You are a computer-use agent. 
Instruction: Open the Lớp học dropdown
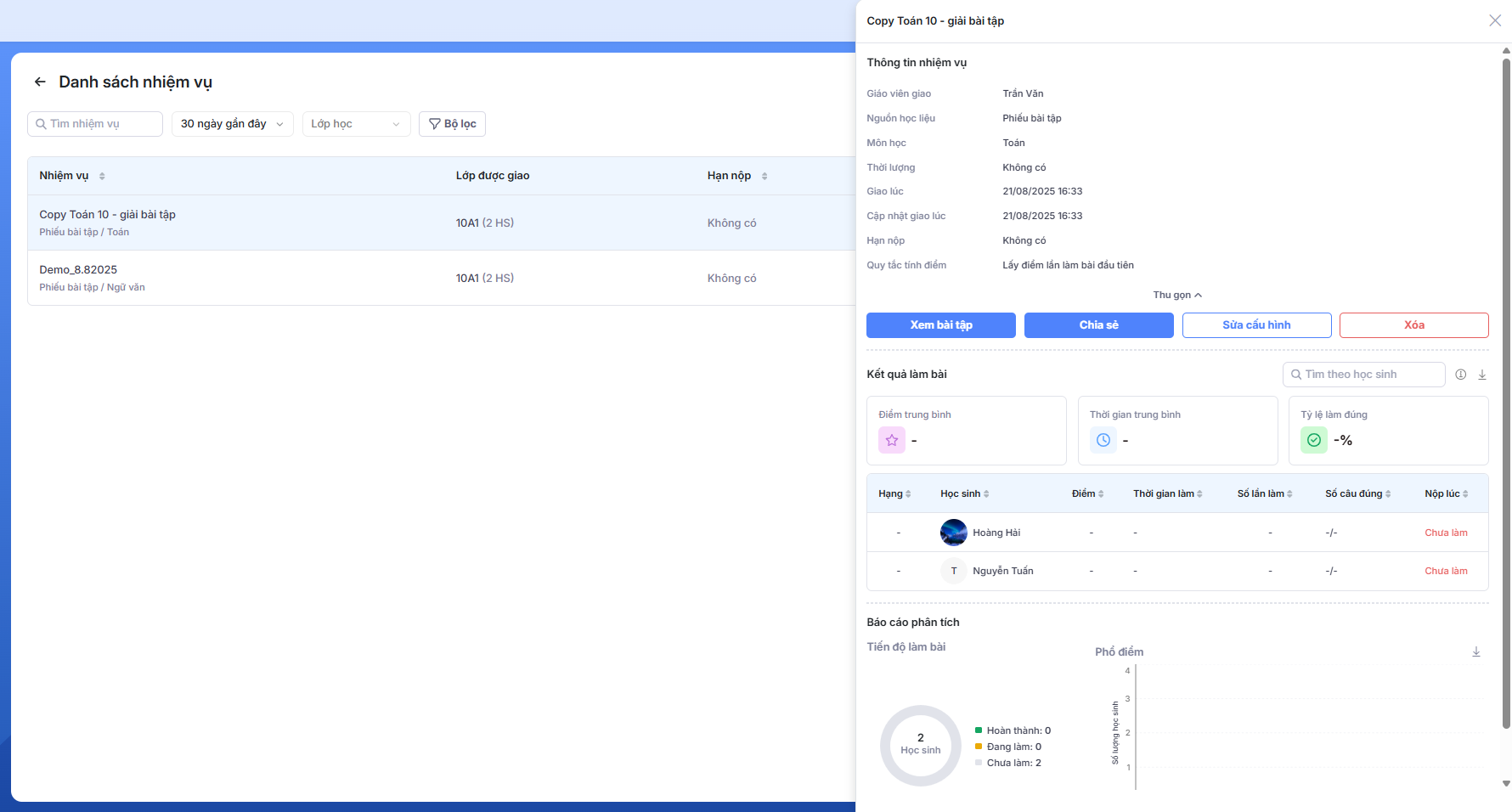[x=356, y=124]
